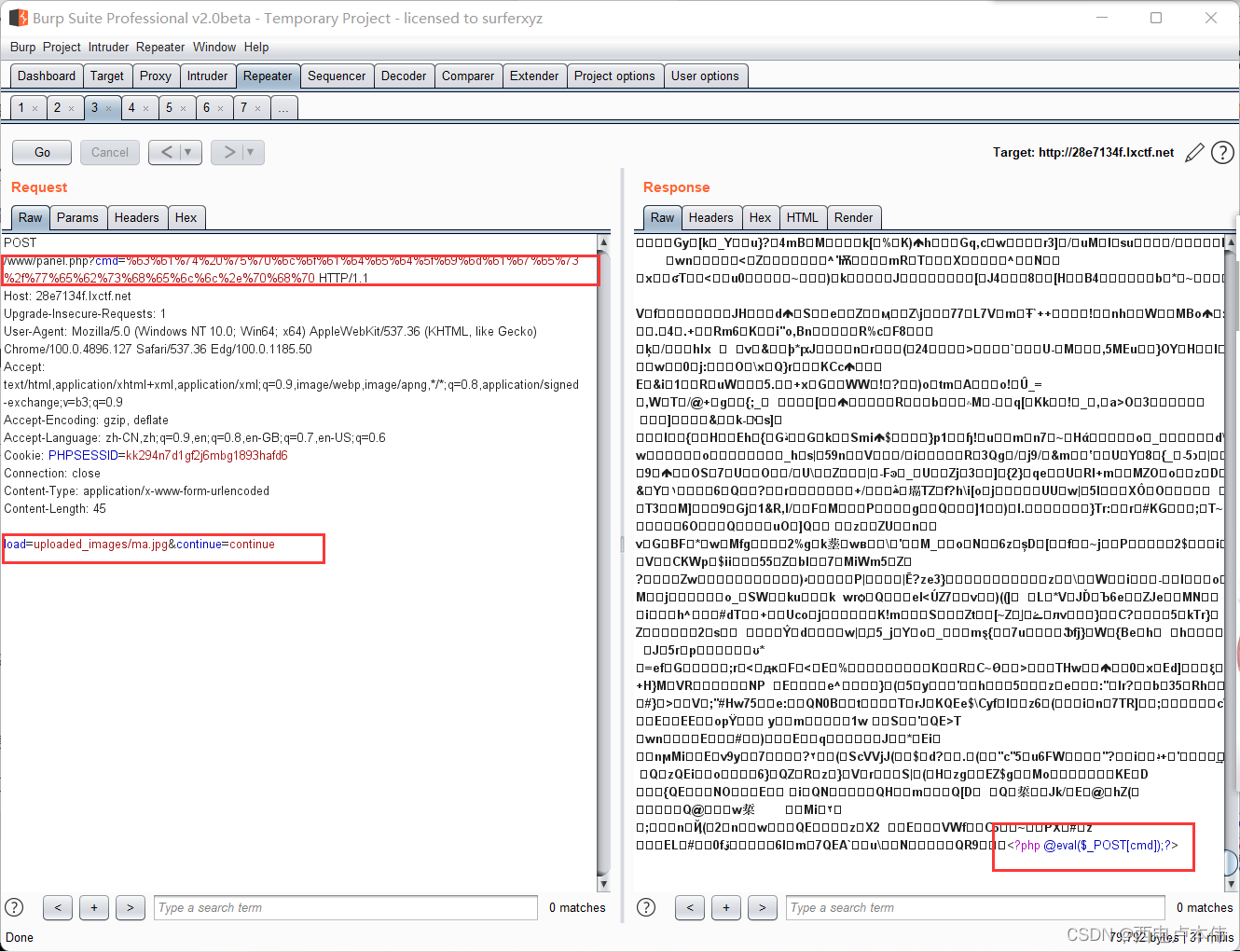Switch to the Proxy tab
The width and height of the screenshot is (1240, 952).
point(156,76)
